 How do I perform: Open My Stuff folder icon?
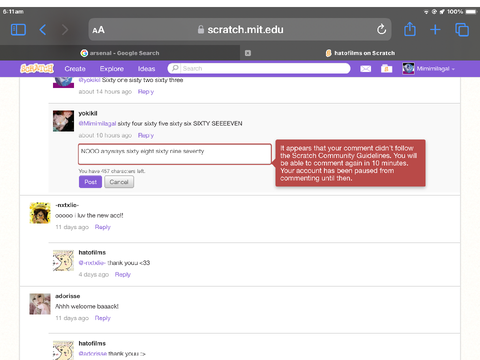click(x=386, y=69)
